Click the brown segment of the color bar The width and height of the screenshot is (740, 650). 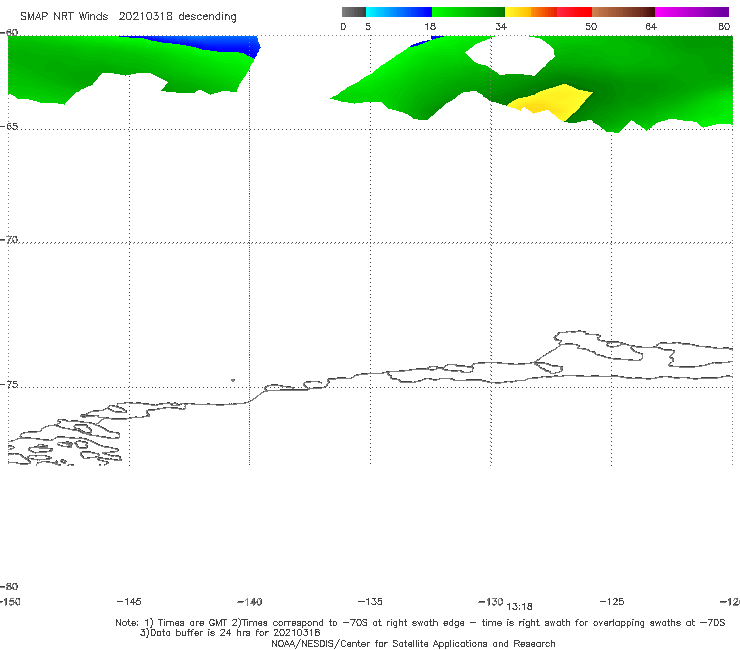(623, 12)
